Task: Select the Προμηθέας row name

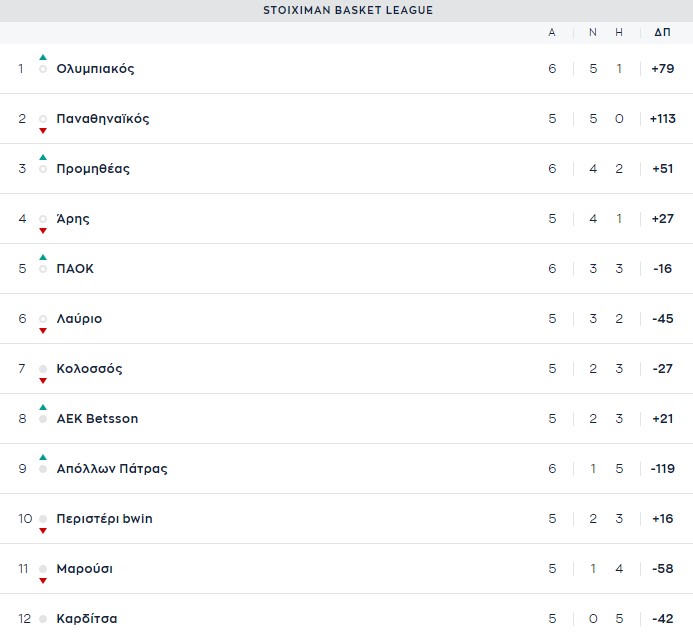Action: [x=93, y=168]
